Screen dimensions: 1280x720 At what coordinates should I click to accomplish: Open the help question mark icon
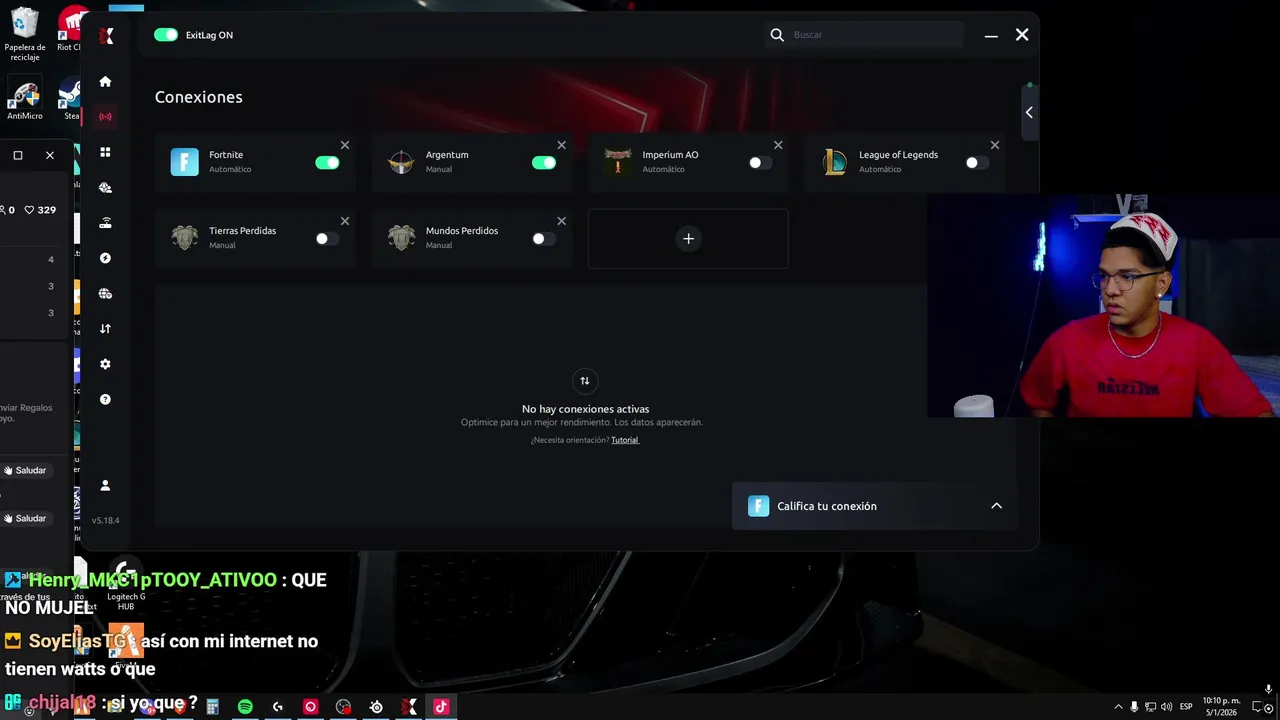coord(105,399)
